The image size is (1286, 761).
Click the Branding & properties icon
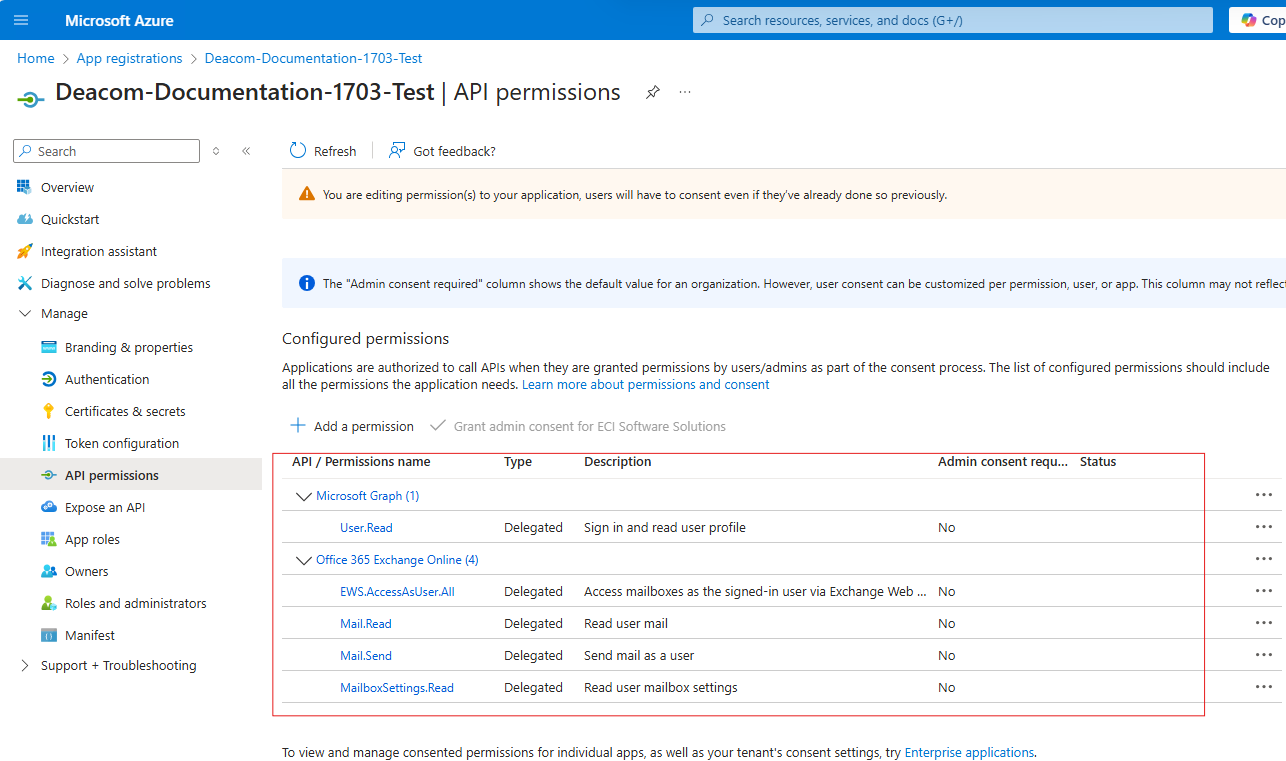pos(48,347)
